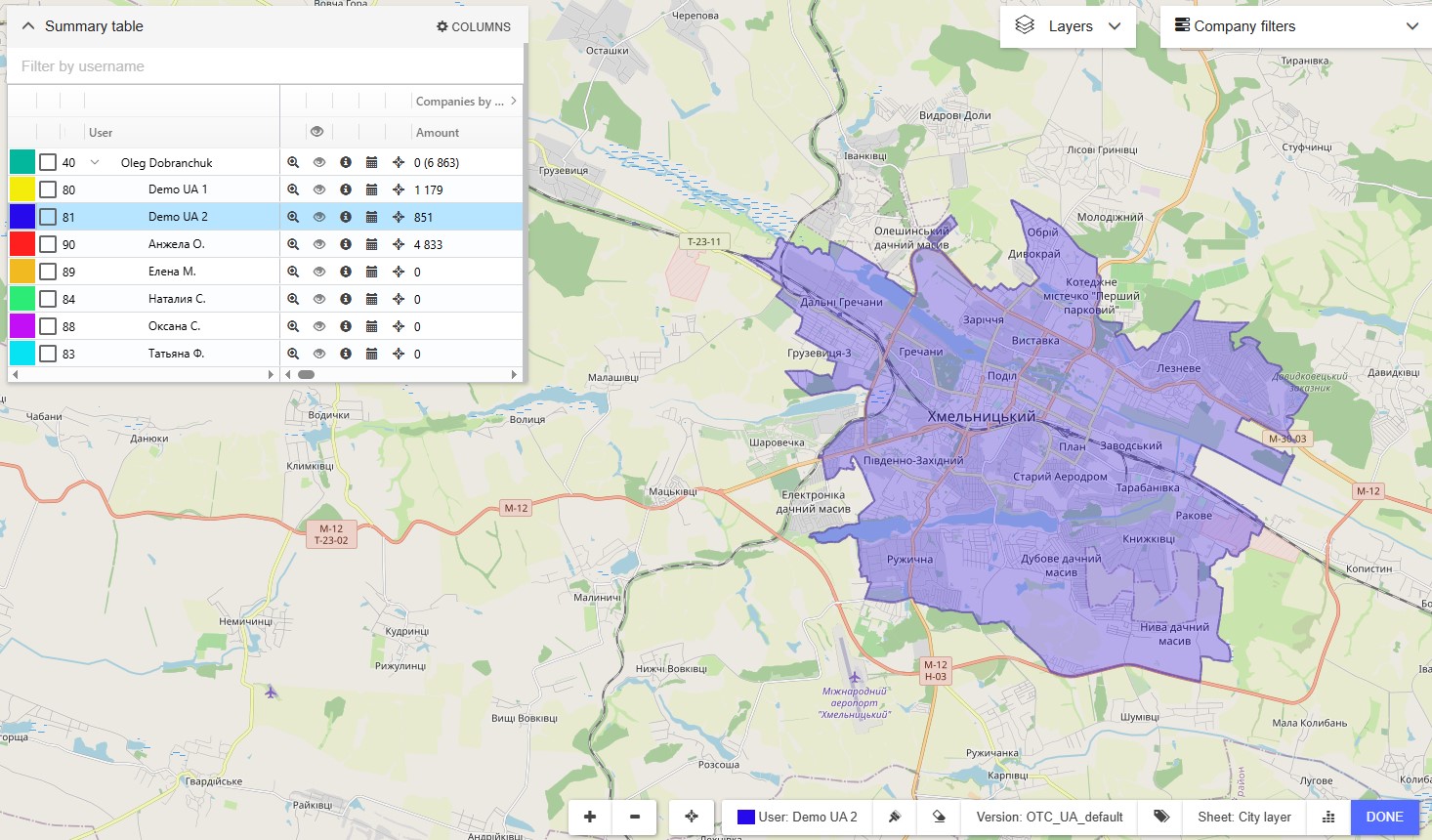Click the Filter by username field

coord(266,66)
